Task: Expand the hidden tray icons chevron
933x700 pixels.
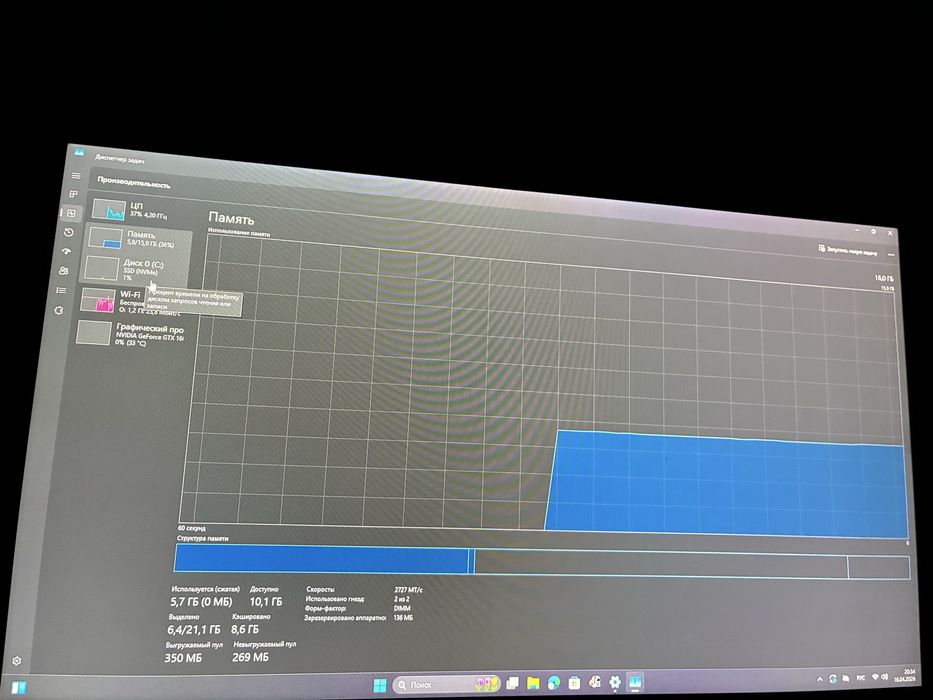Action: tap(819, 679)
